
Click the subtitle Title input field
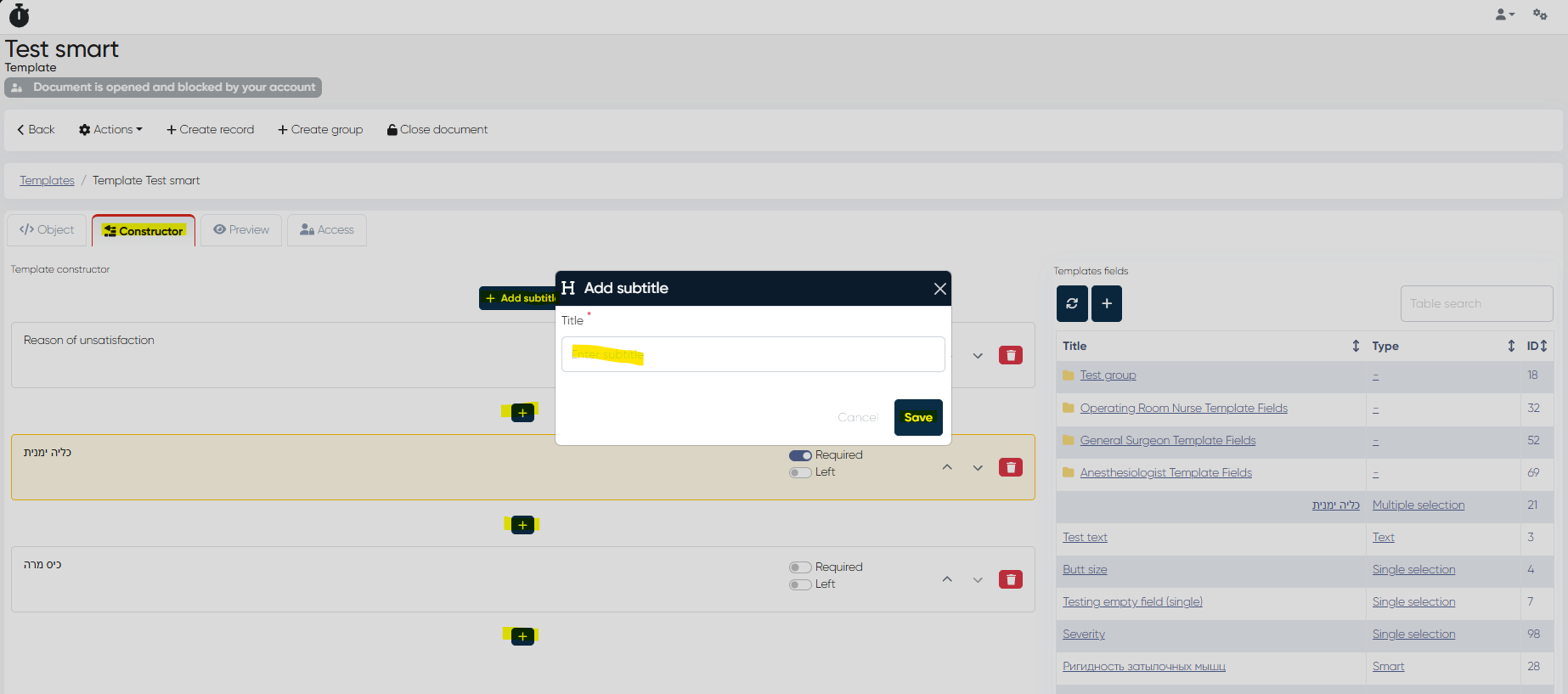pyautogui.click(x=753, y=354)
